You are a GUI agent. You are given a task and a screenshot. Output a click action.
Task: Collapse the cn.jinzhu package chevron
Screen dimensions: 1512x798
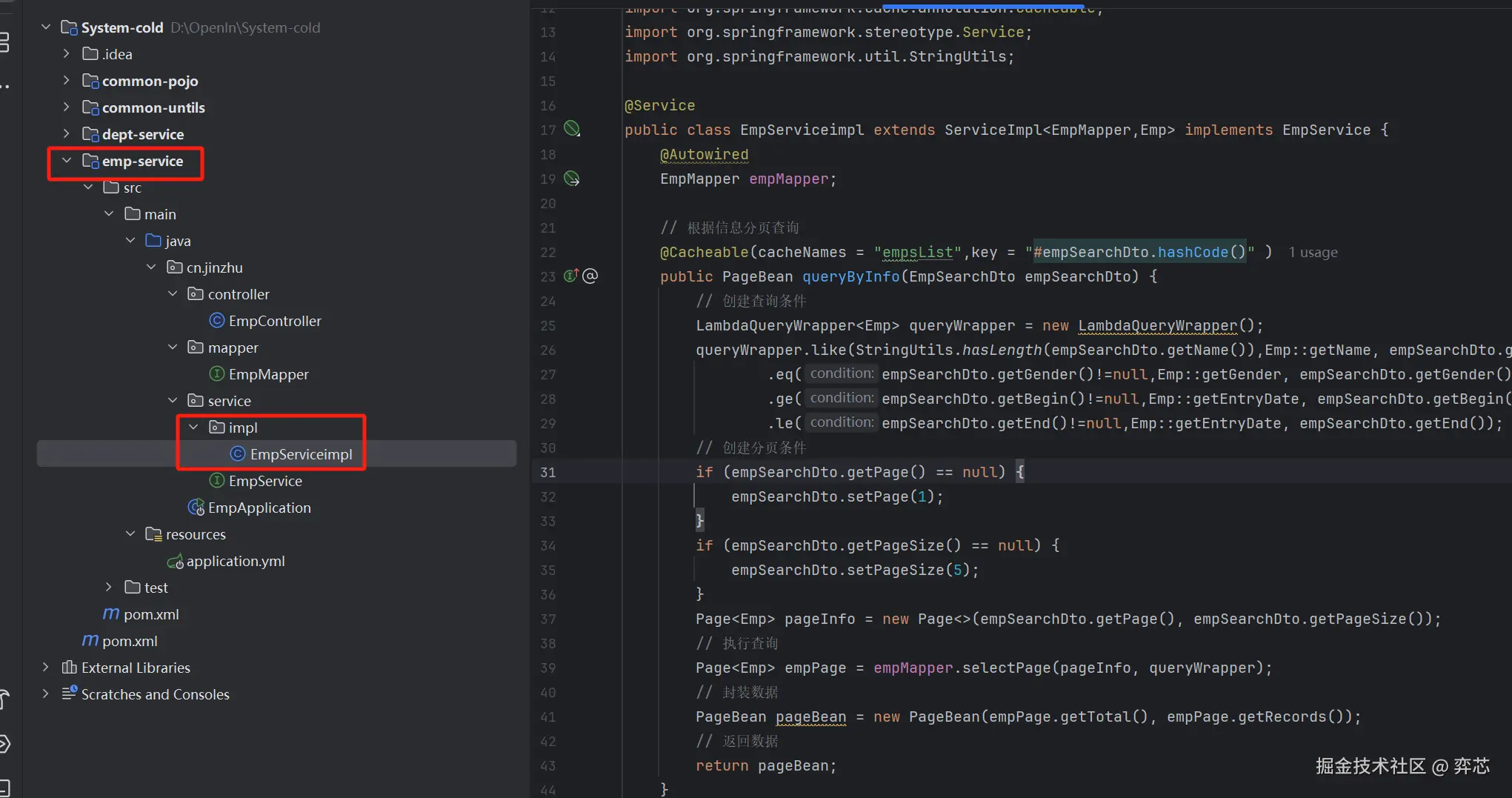pos(151,267)
